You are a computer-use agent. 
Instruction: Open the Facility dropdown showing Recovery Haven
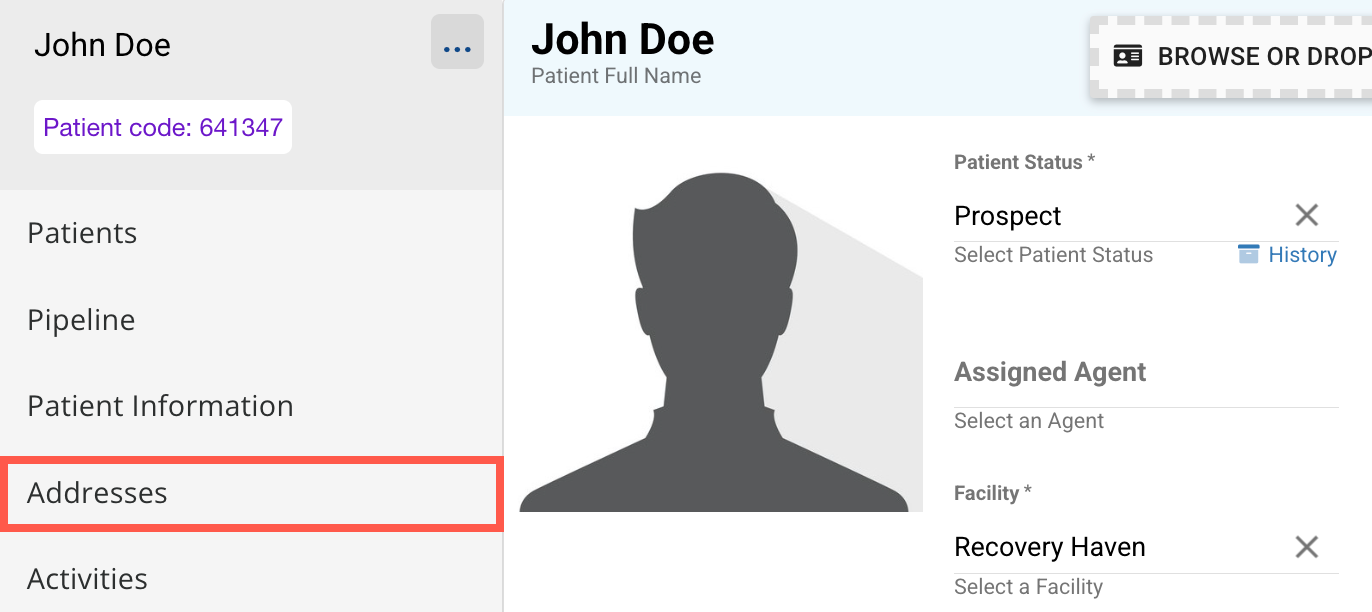1110,547
